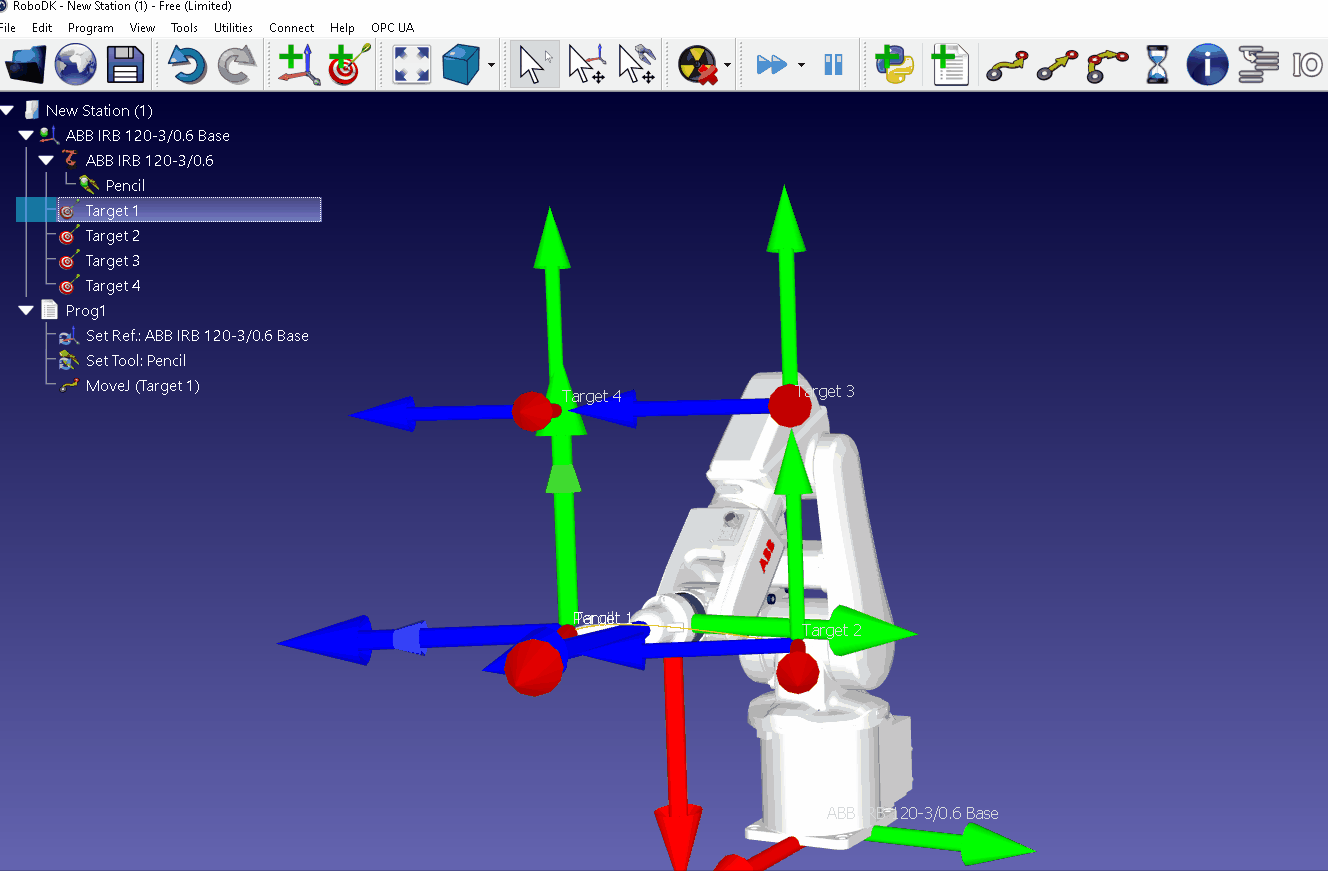This screenshot has width=1328, height=871.
Task: Open the Help menu
Action: [342, 28]
